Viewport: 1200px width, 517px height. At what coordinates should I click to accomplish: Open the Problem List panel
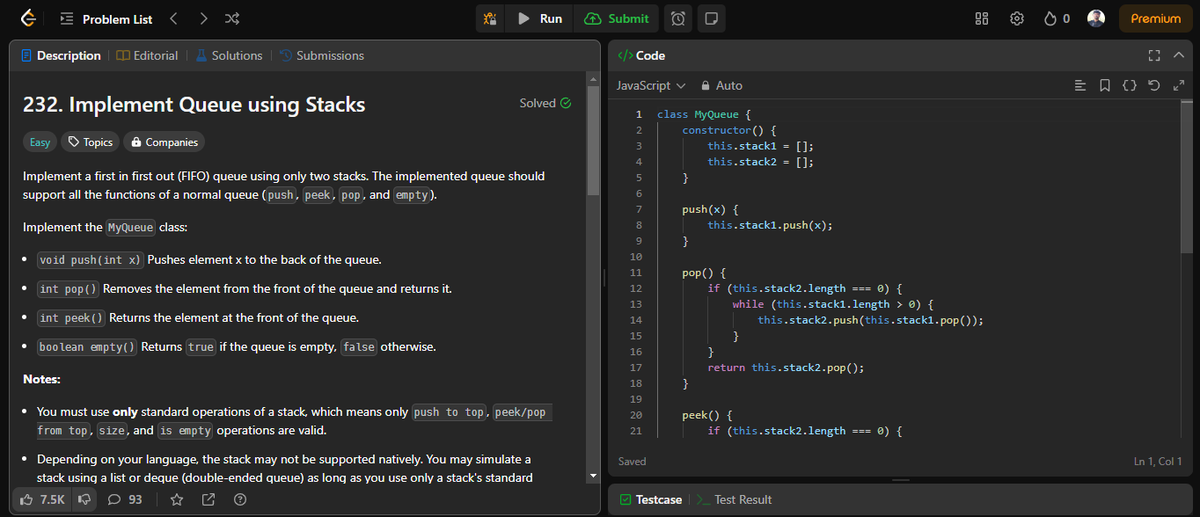click(107, 19)
